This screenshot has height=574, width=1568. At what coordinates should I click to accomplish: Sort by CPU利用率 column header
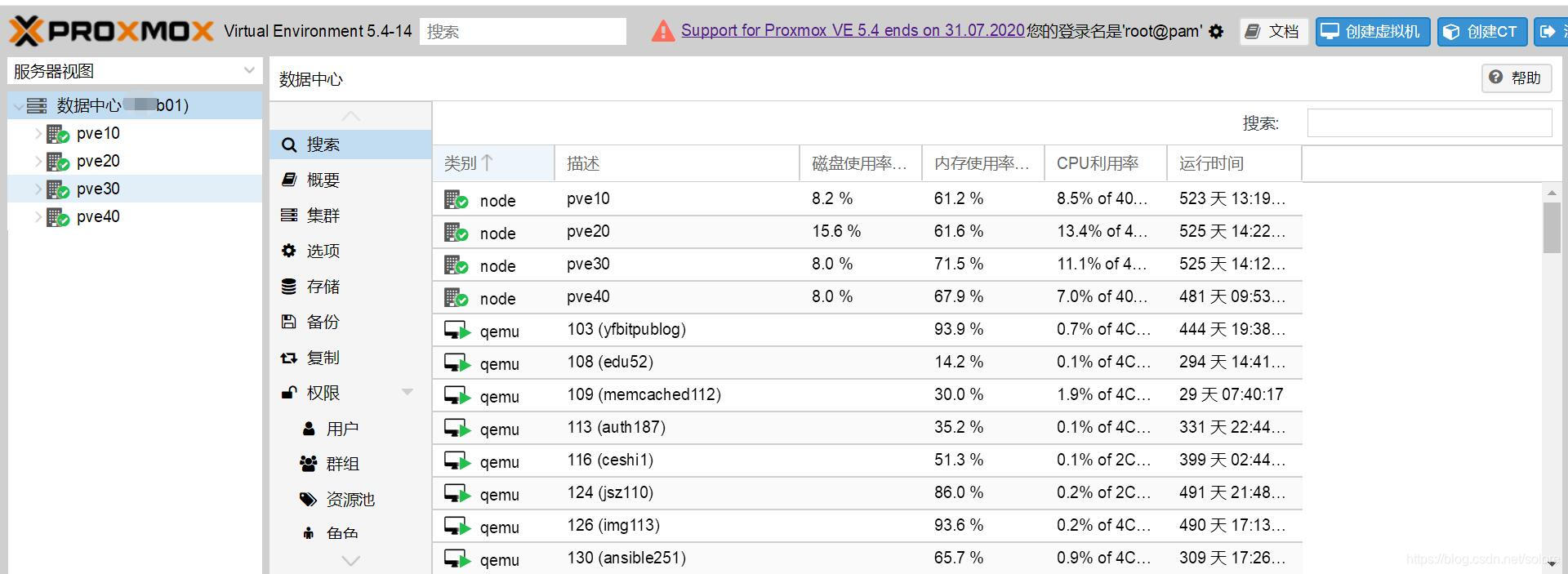click(x=1106, y=163)
